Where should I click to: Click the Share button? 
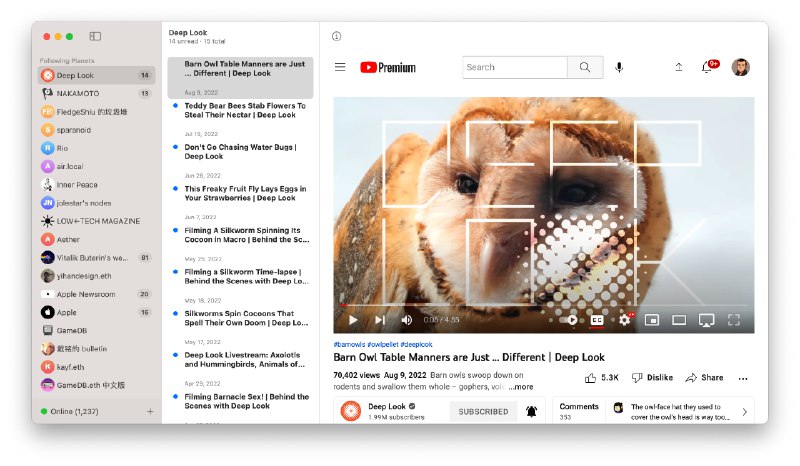coord(704,378)
